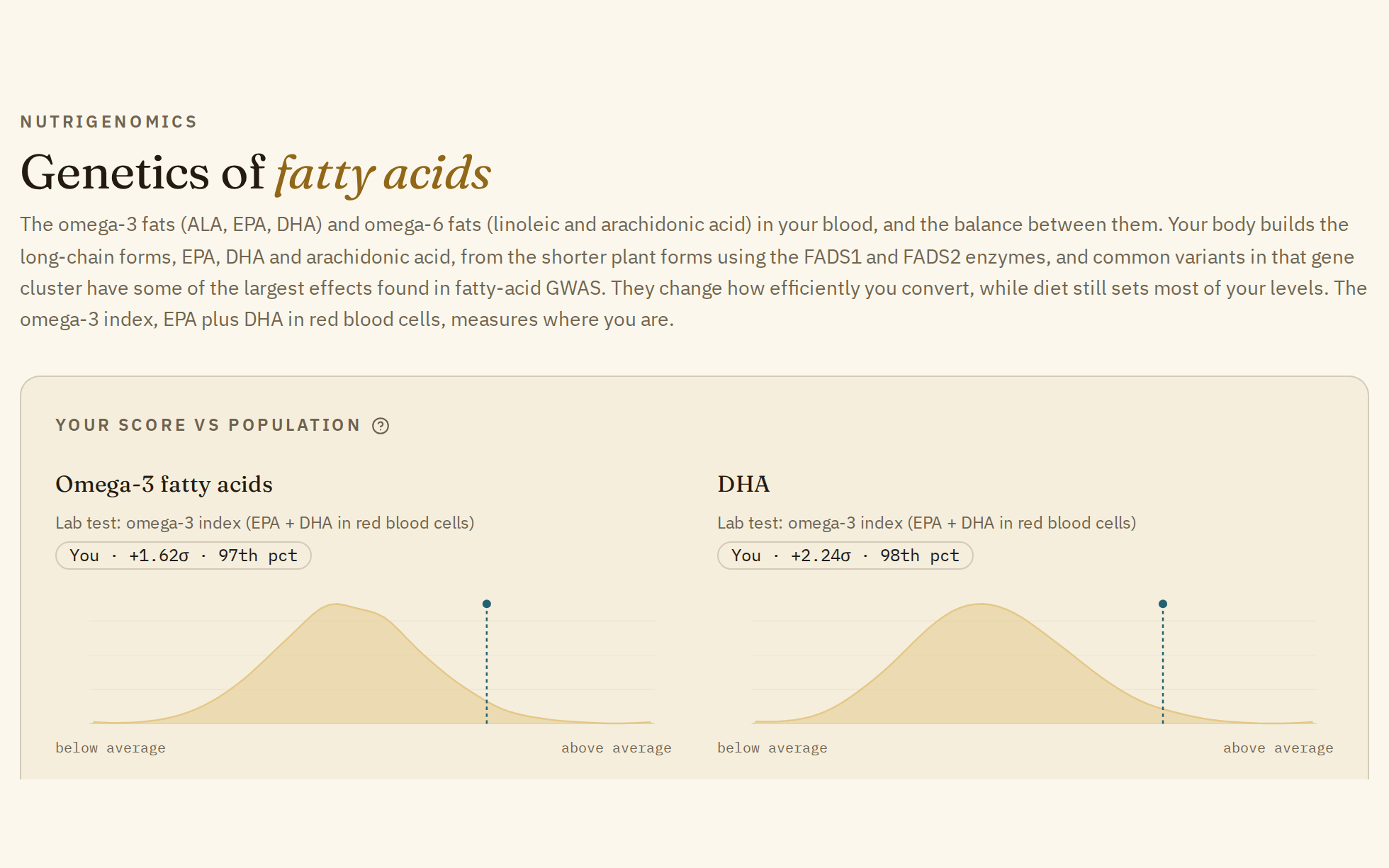
Task: Click the "Omega-3 fatty acids" chart title
Action: click(x=164, y=485)
